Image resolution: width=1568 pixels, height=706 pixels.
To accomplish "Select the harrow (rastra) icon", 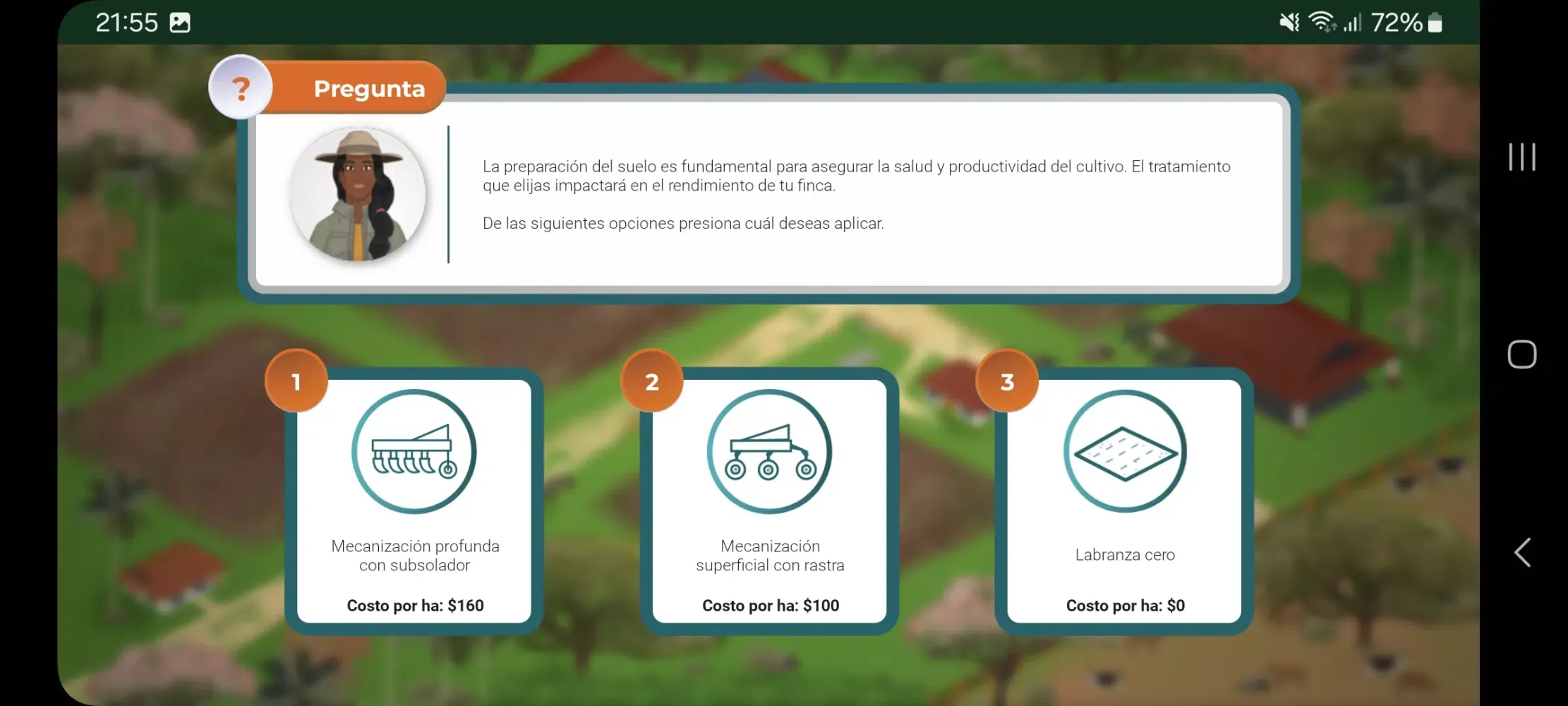I will coord(769,452).
